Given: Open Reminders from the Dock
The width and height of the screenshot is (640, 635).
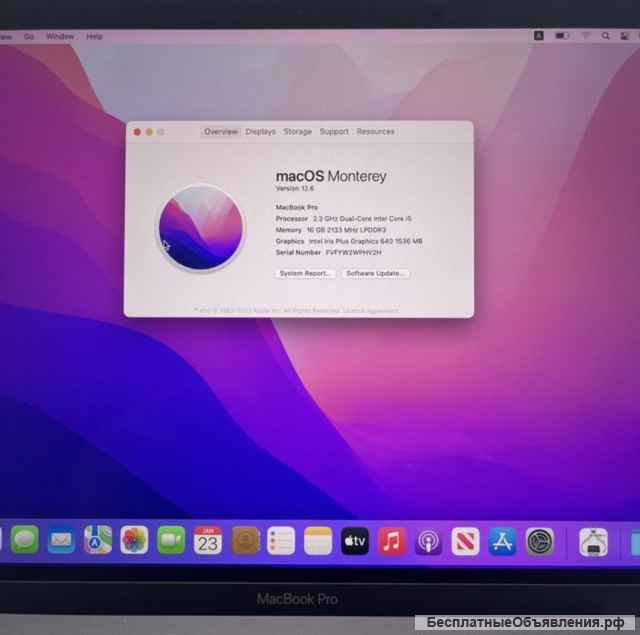Looking at the screenshot, I should click(281, 541).
